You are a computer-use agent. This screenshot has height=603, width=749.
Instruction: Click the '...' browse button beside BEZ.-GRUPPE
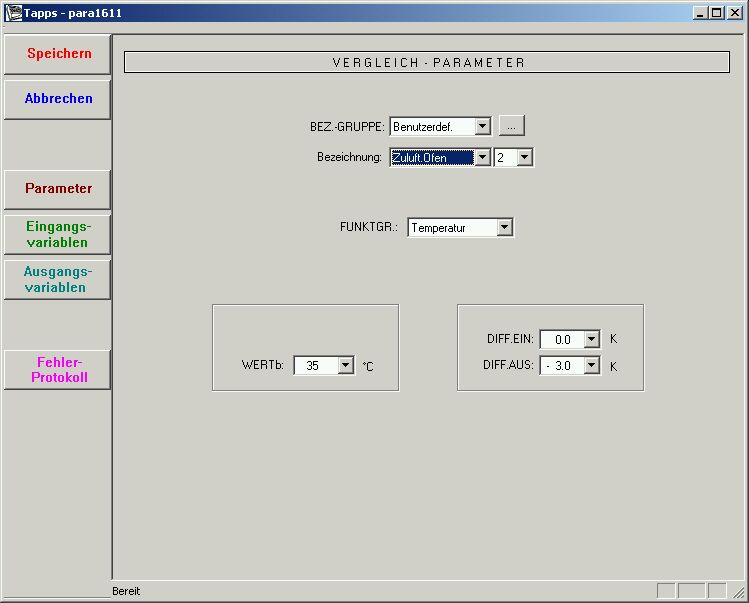tap(511, 126)
